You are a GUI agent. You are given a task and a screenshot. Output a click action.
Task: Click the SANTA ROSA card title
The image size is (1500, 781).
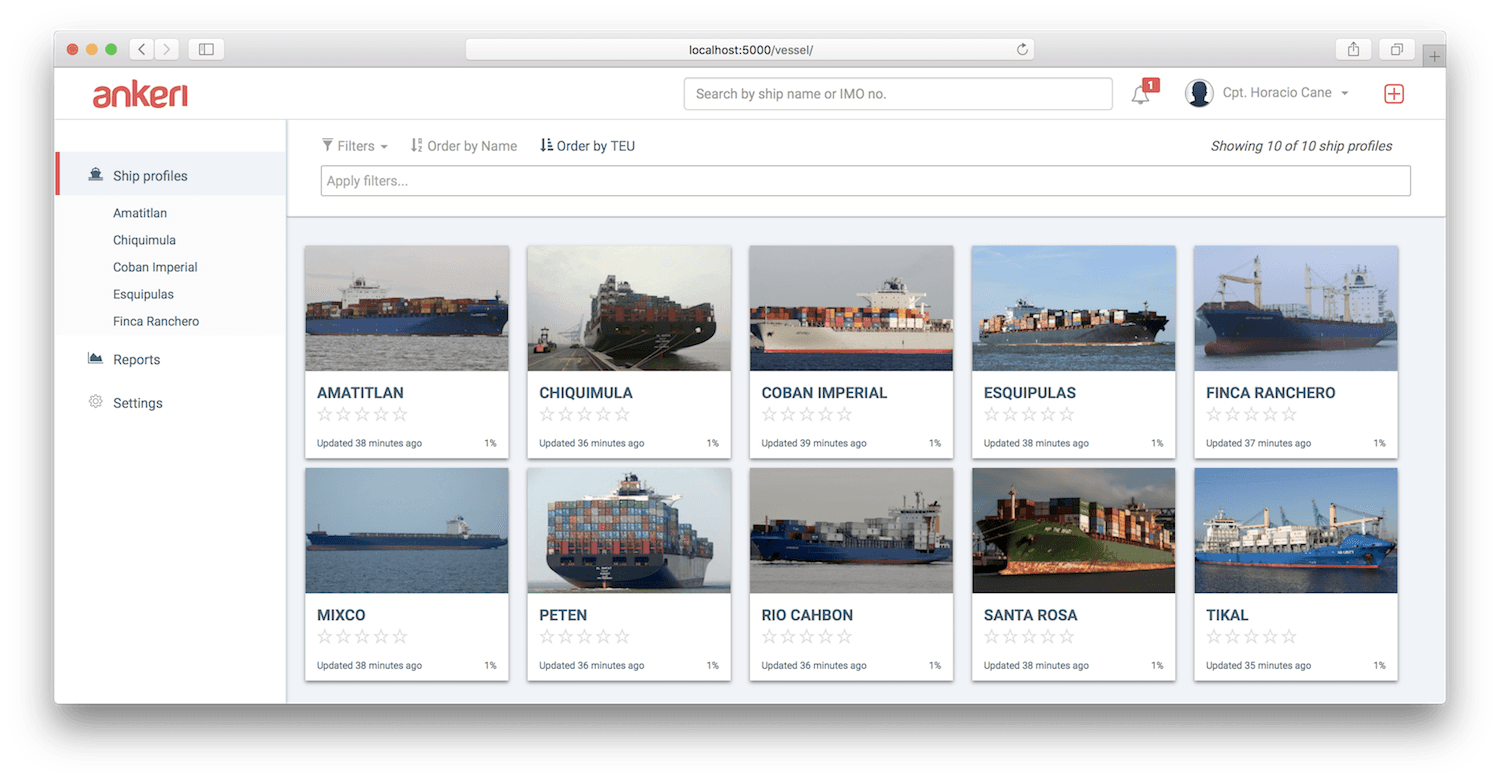[x=1031, y=615]
